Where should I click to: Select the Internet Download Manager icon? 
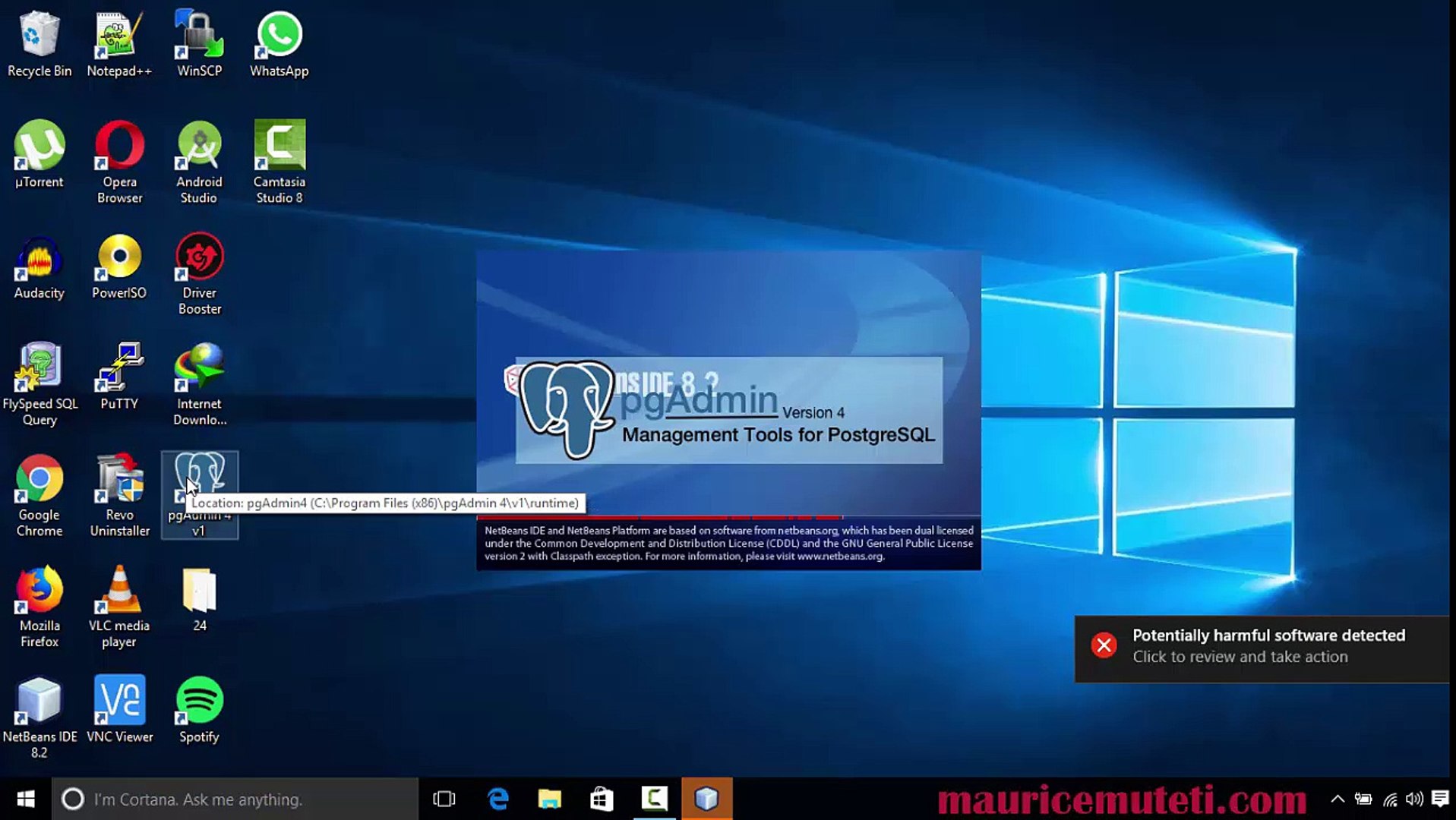click(199, 385)
